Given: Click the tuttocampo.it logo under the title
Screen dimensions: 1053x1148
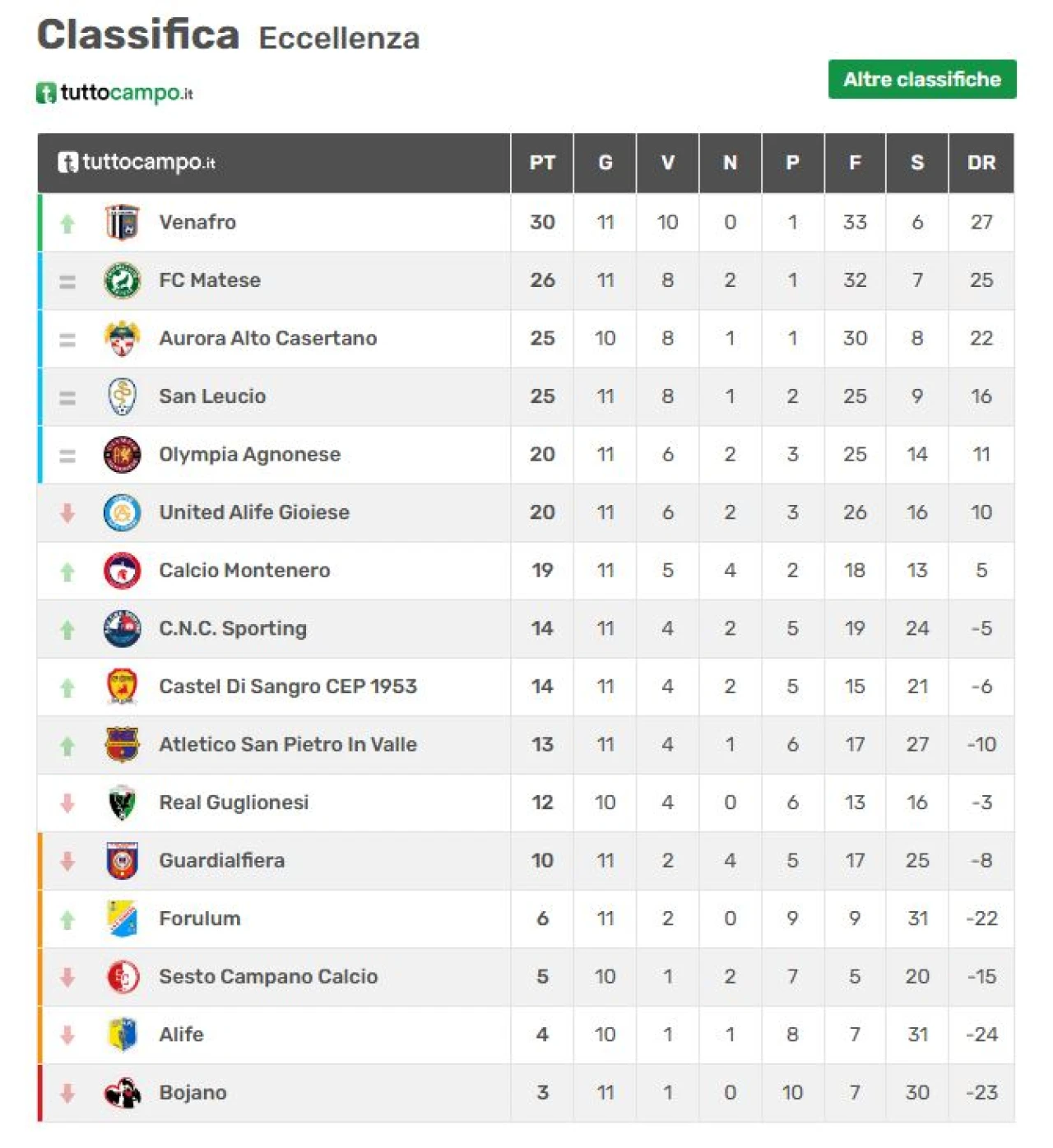Looking at the screenshot, I should click(114, 93).
